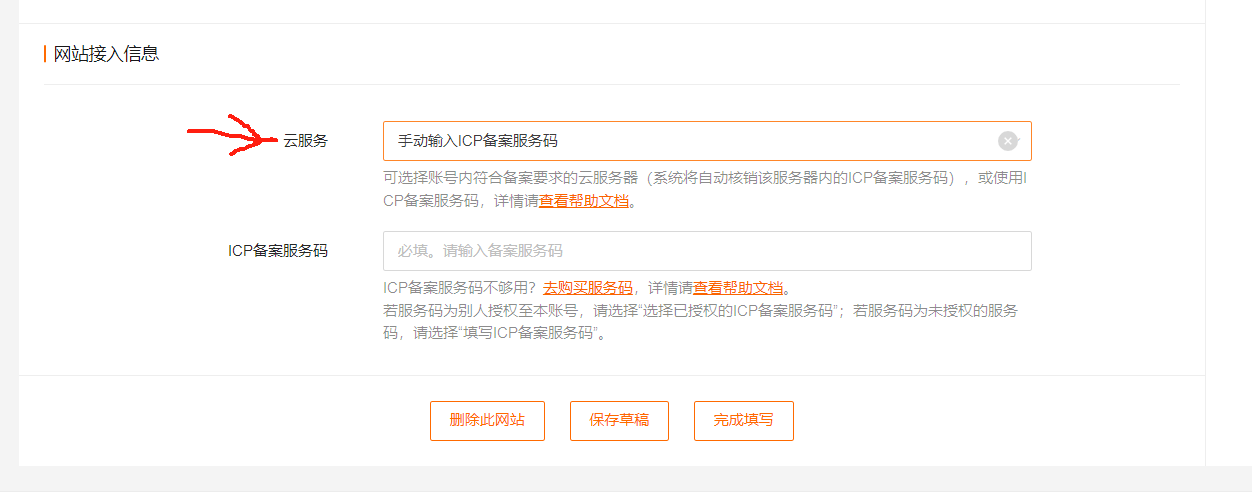Open the 云服务 dropdown field

click(x=707, y=141)
